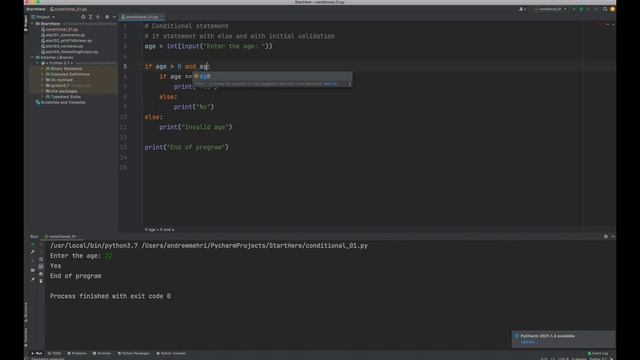Click the 'Process finished with exit code 0' console line
The image size is (640, 360).
(110, 296)
